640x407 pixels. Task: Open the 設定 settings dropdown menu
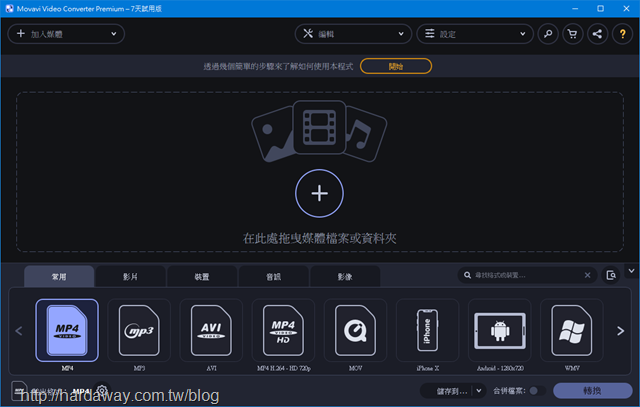(475, 34)
